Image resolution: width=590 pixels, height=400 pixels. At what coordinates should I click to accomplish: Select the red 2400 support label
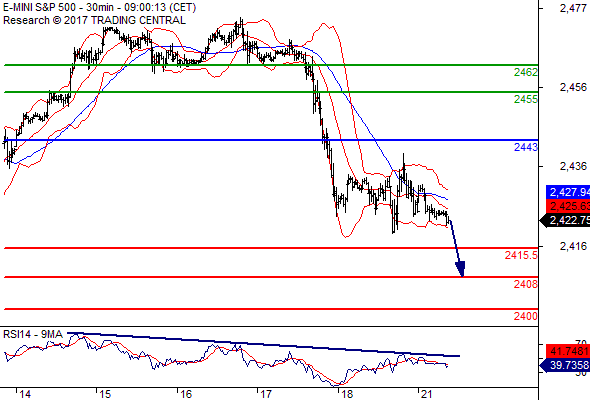pyautogui.click(x=526, y=316)
